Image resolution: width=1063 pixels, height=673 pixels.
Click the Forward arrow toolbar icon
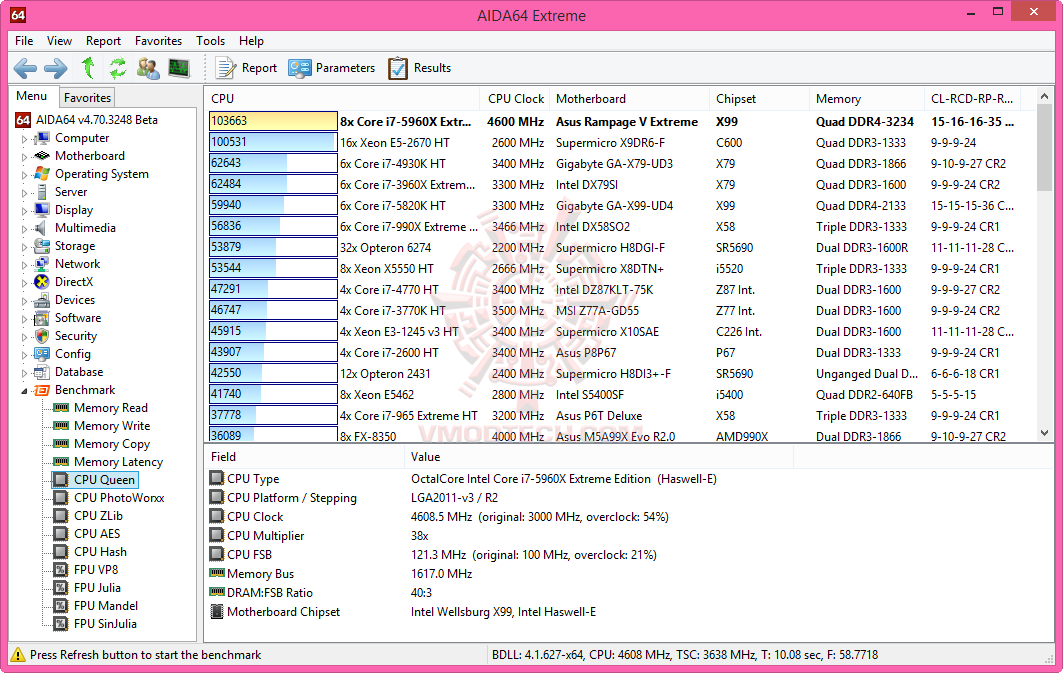[56, 68]
